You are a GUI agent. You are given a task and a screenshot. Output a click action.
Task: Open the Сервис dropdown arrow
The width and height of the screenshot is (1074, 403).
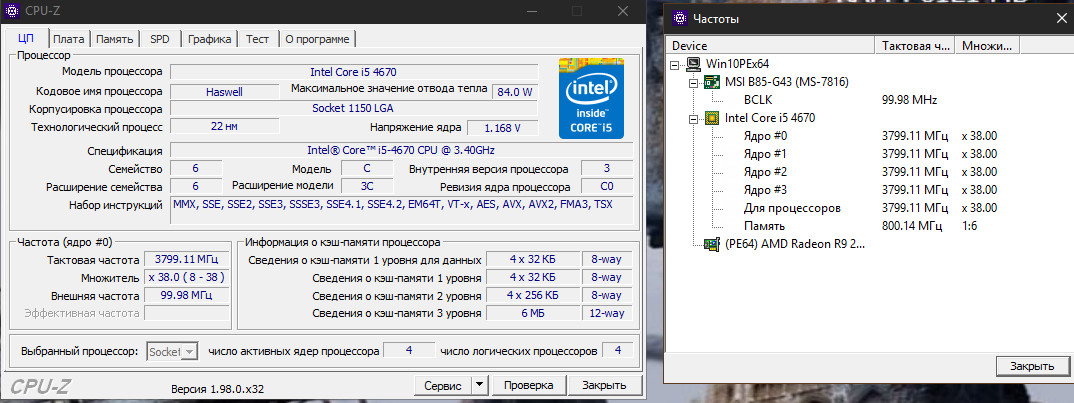(x=479, y=385)
